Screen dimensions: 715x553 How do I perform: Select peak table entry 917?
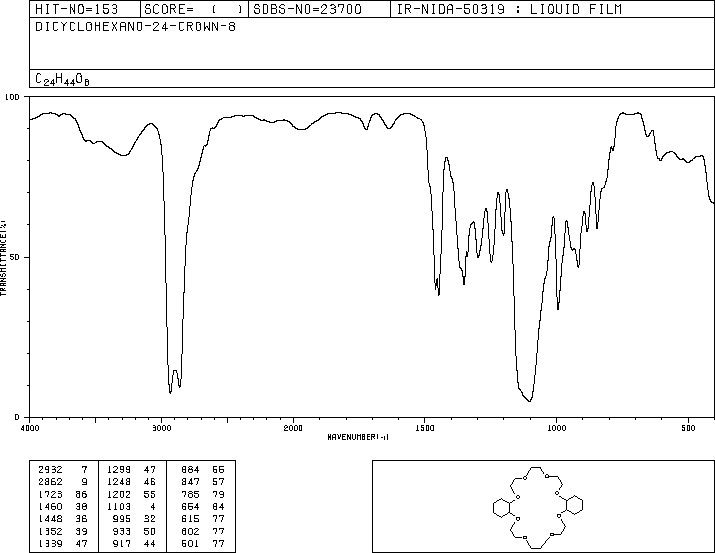[122, 543]
